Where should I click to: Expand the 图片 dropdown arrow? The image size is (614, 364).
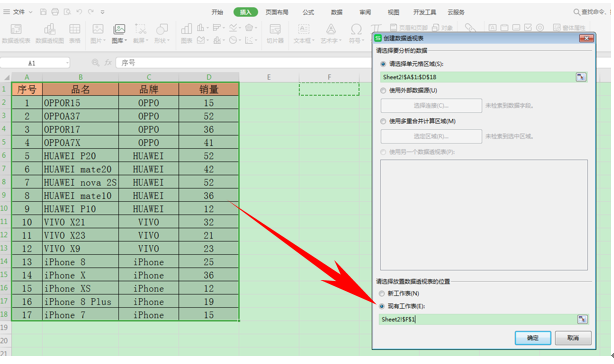[x=104, y=40]
